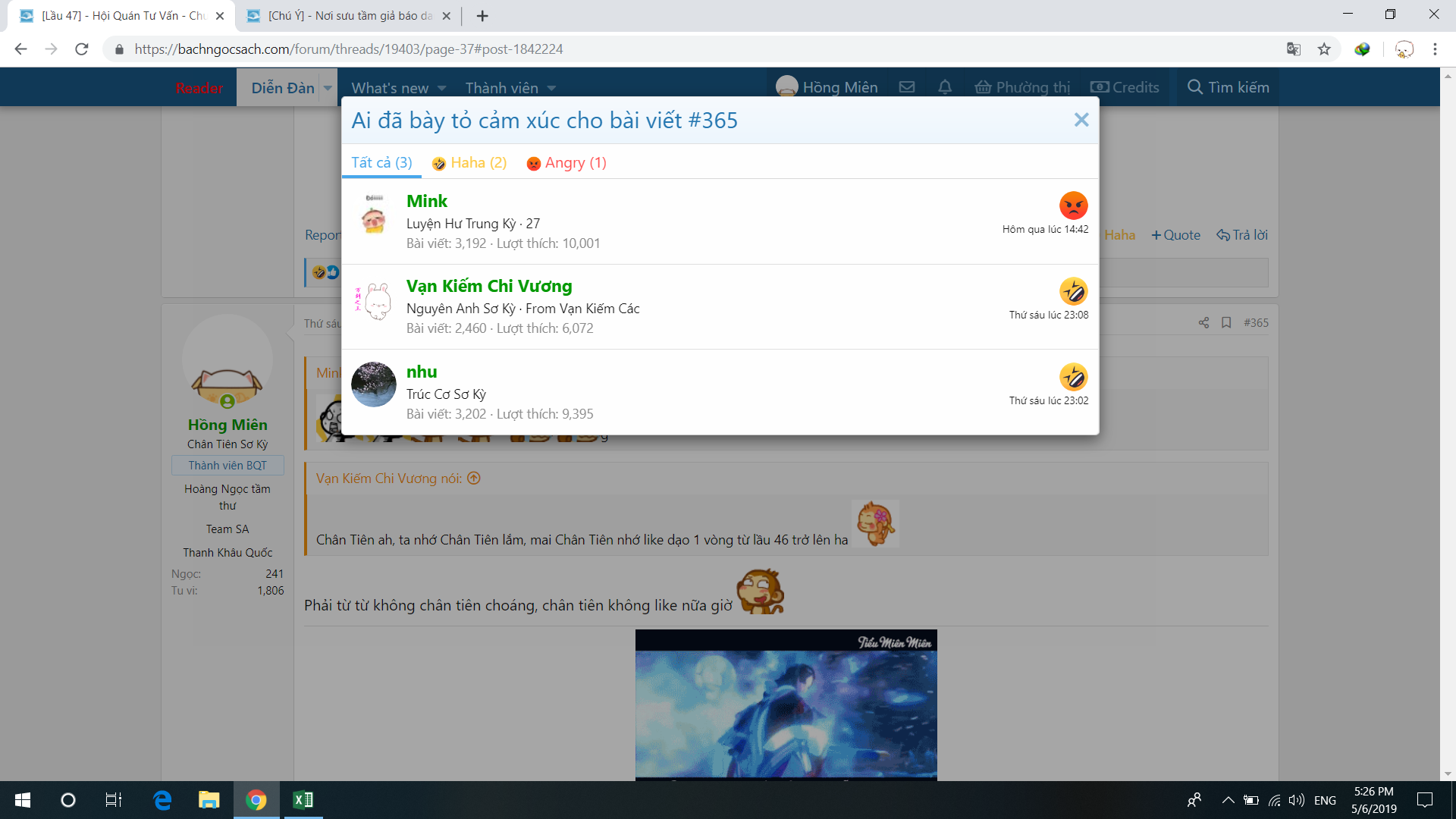Screen dimensions: 1456x819
Task: Open a new browser tab
Action: (x=482, y=16)
